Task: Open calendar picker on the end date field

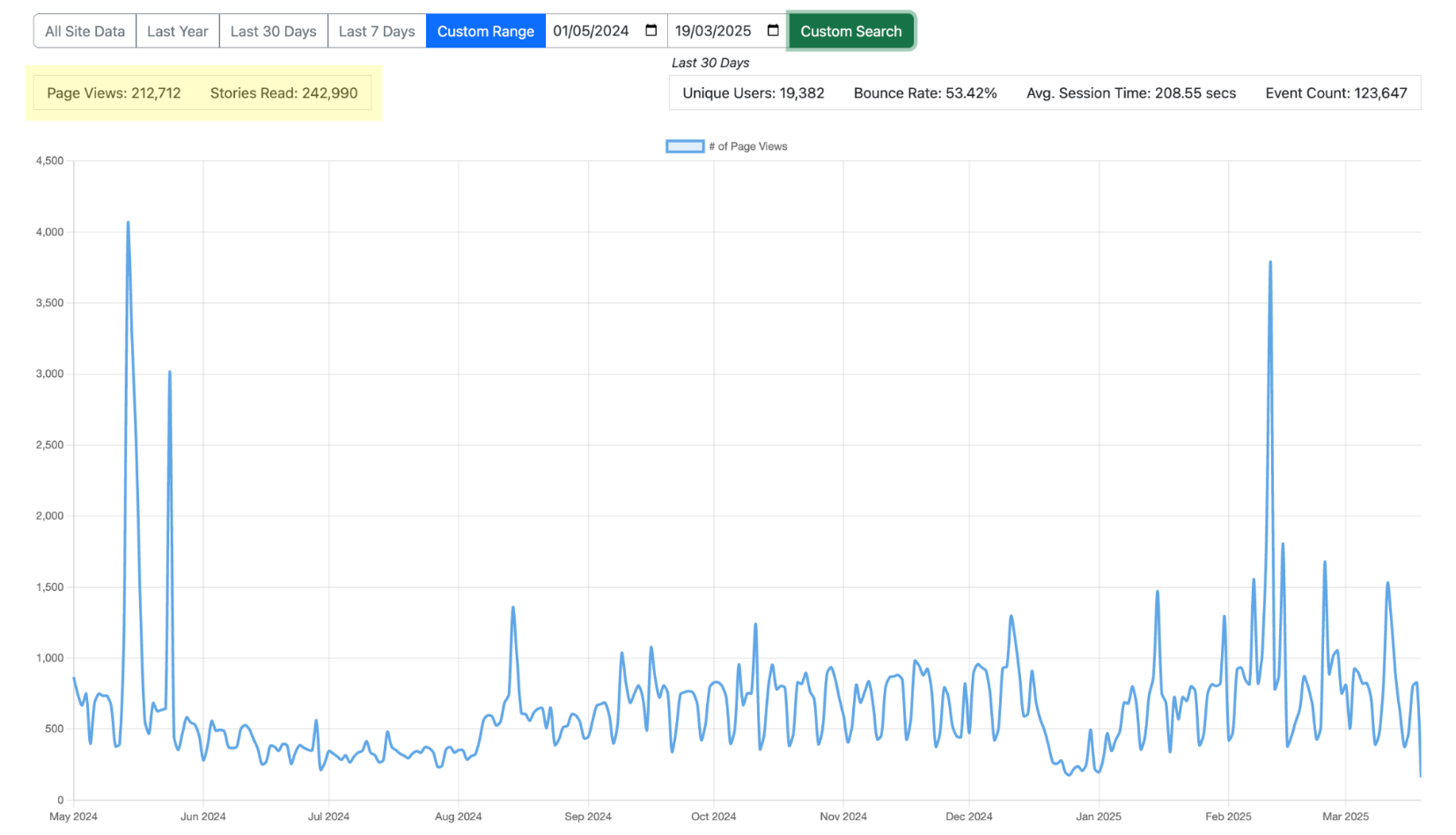Action: [773, 31]
